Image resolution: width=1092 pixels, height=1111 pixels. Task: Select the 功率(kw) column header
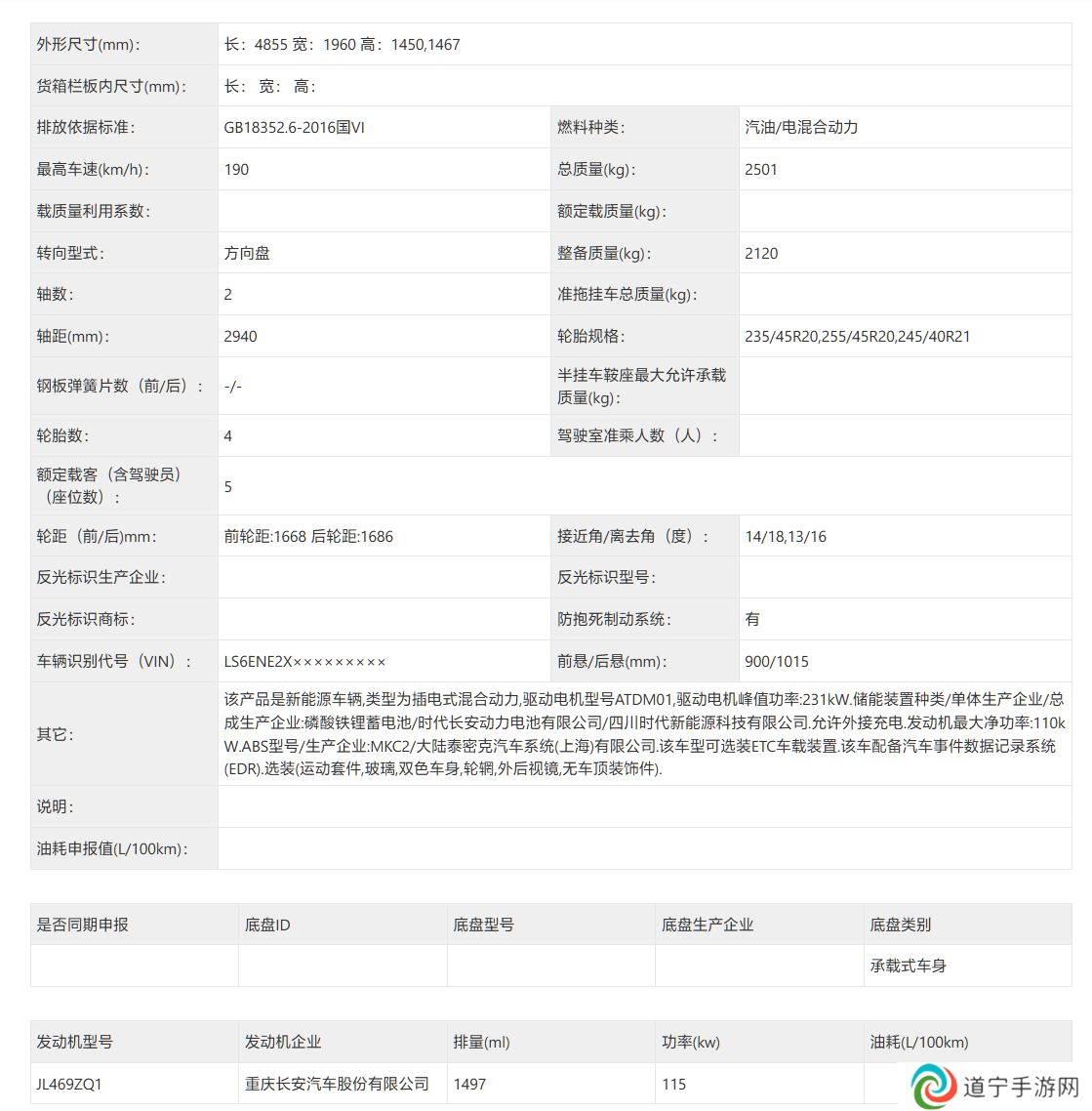[691, 1043]
